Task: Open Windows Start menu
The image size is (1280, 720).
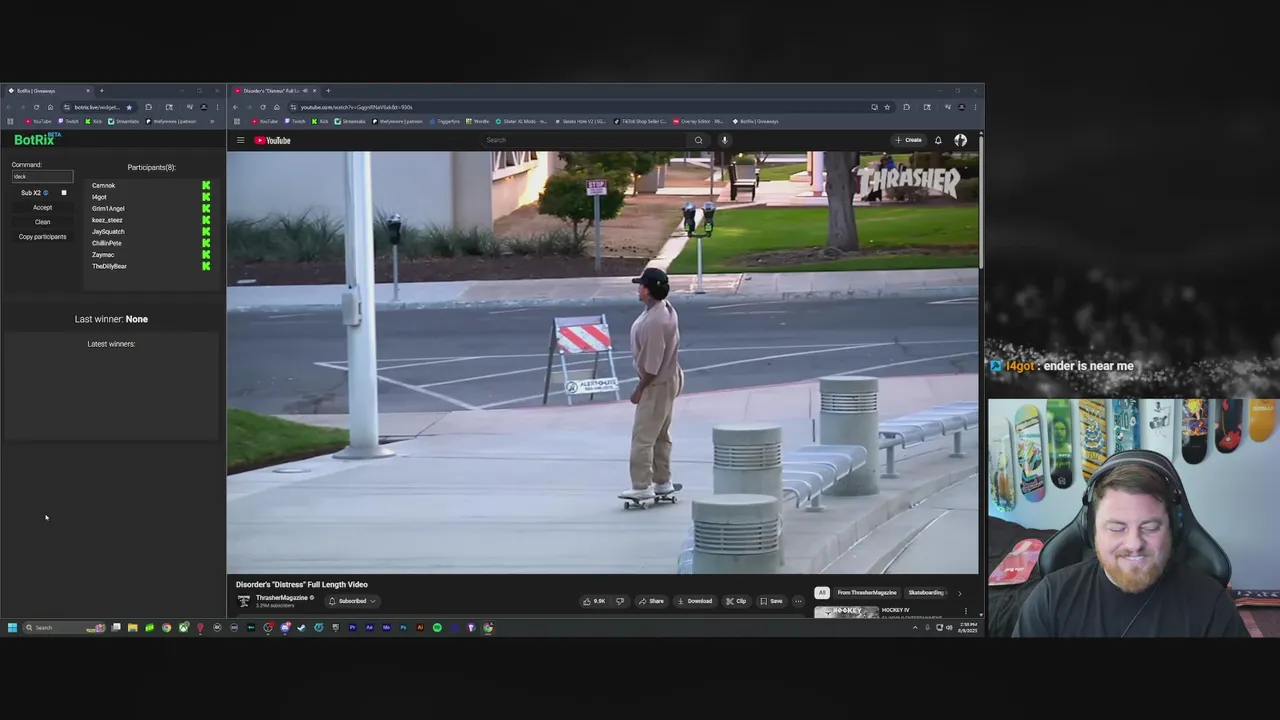Action: (12, 627)
